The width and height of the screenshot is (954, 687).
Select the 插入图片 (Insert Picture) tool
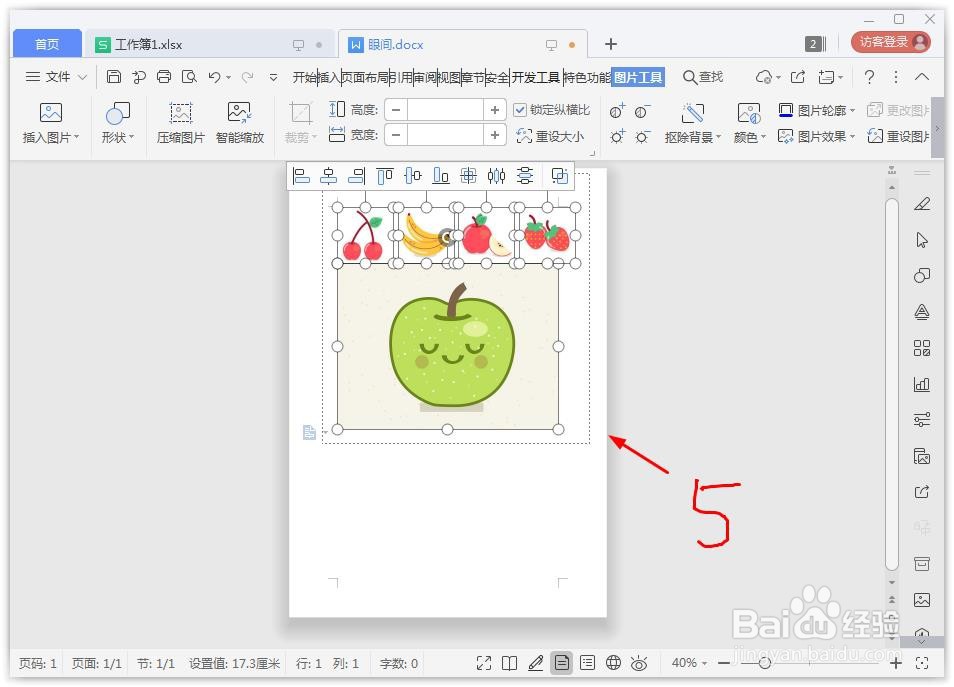pos(50,120)
